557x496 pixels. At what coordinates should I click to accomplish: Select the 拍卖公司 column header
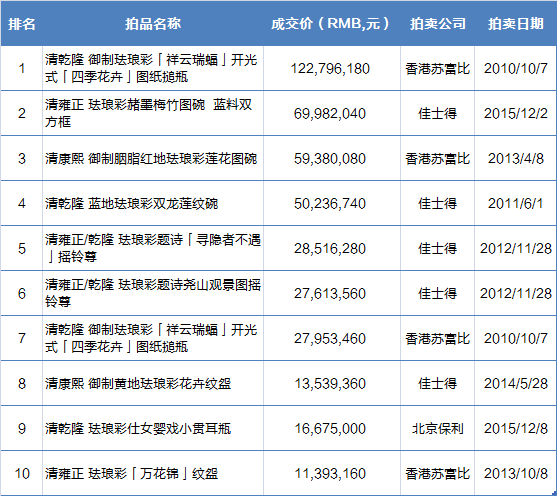pyautogui.click(x=438, y=24)
